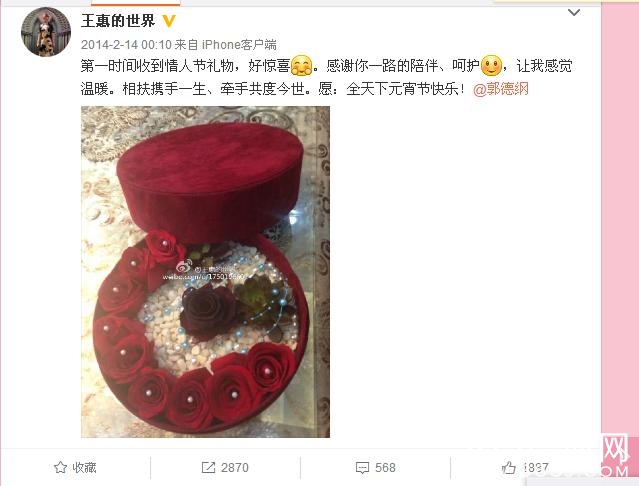
Task: Click the post text body paragraph
Action: pos(326,77)
